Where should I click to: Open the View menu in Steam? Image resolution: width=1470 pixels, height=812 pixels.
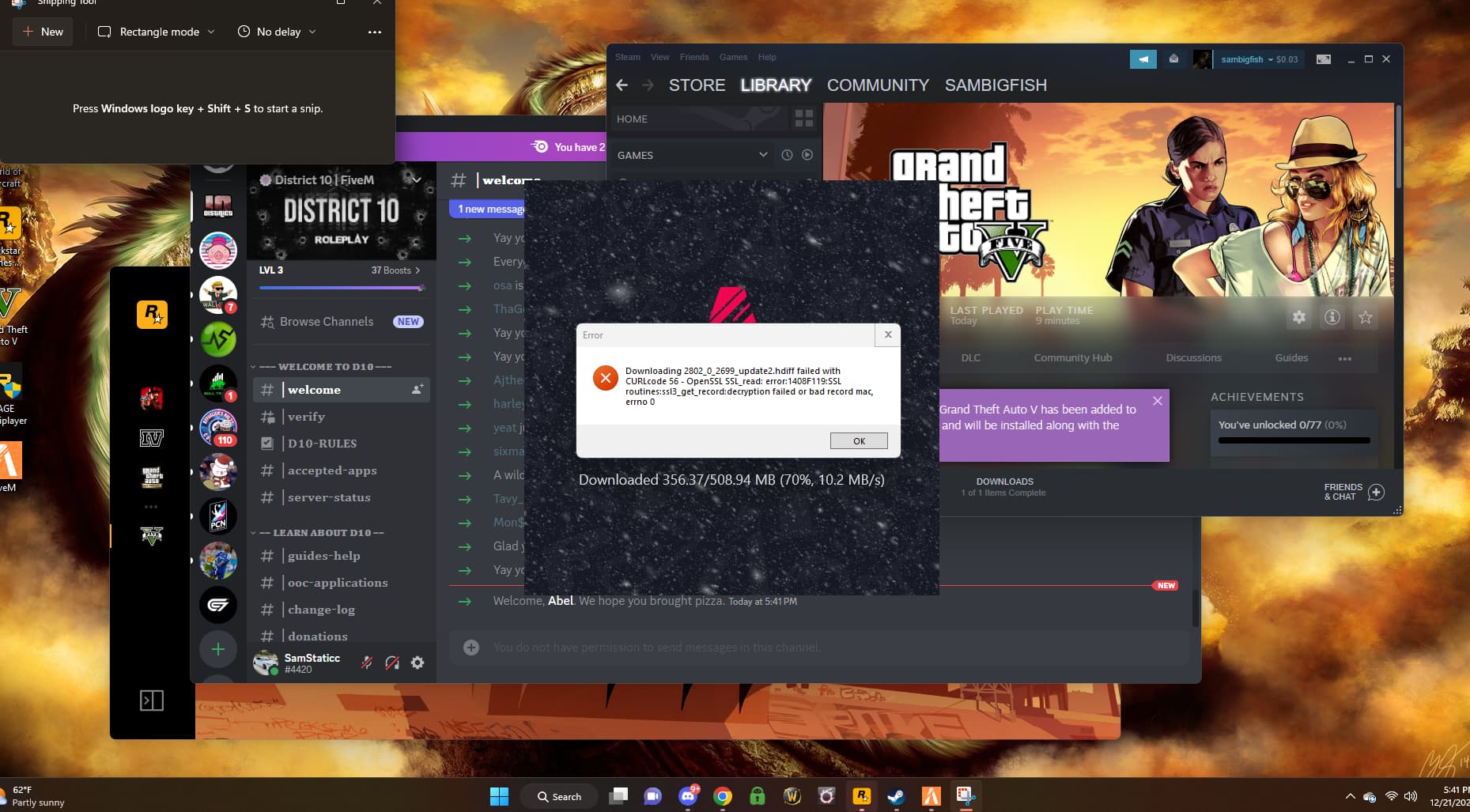660,57
